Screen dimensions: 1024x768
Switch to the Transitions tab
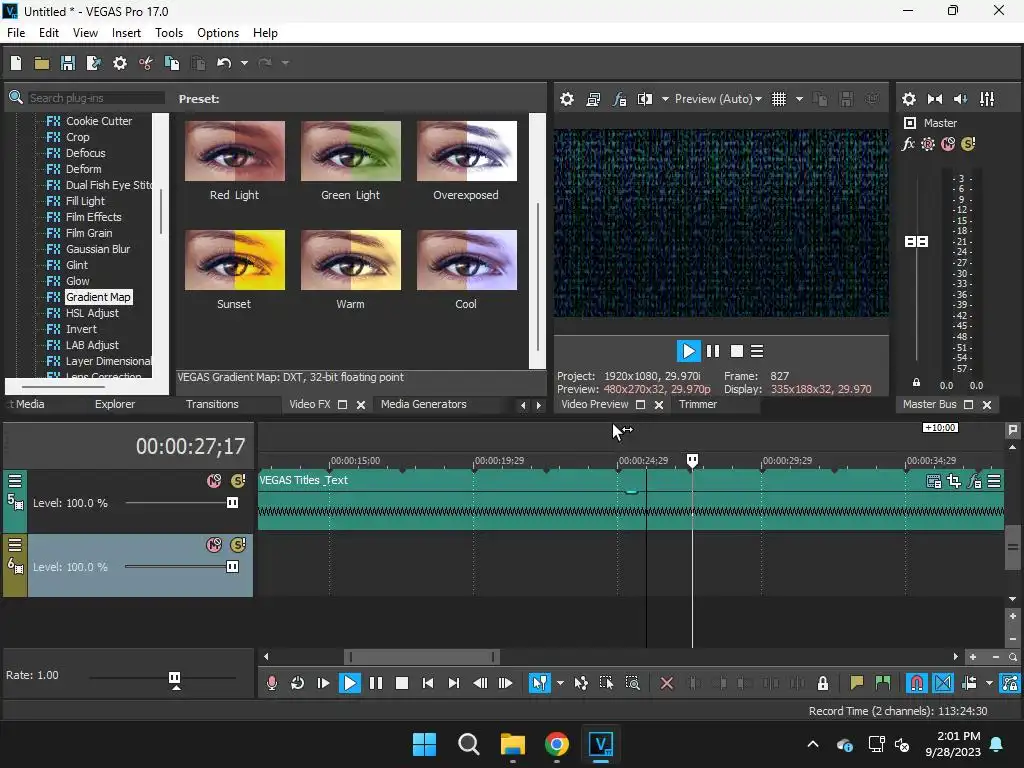pyautogui.click(x=212, y=404)
